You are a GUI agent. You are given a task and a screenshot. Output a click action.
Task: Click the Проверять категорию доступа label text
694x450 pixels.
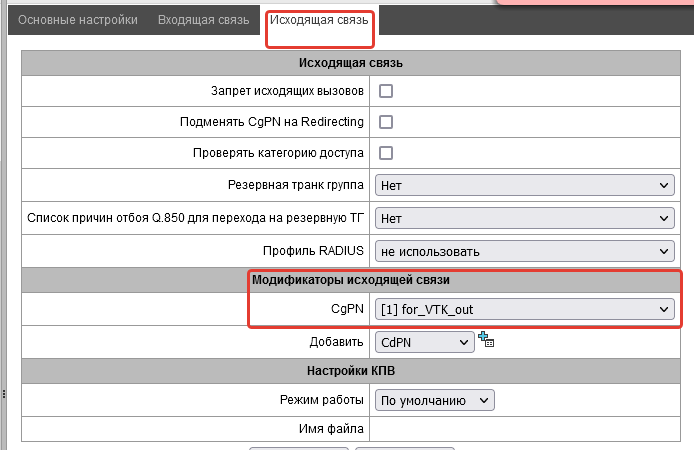point(278,153)
